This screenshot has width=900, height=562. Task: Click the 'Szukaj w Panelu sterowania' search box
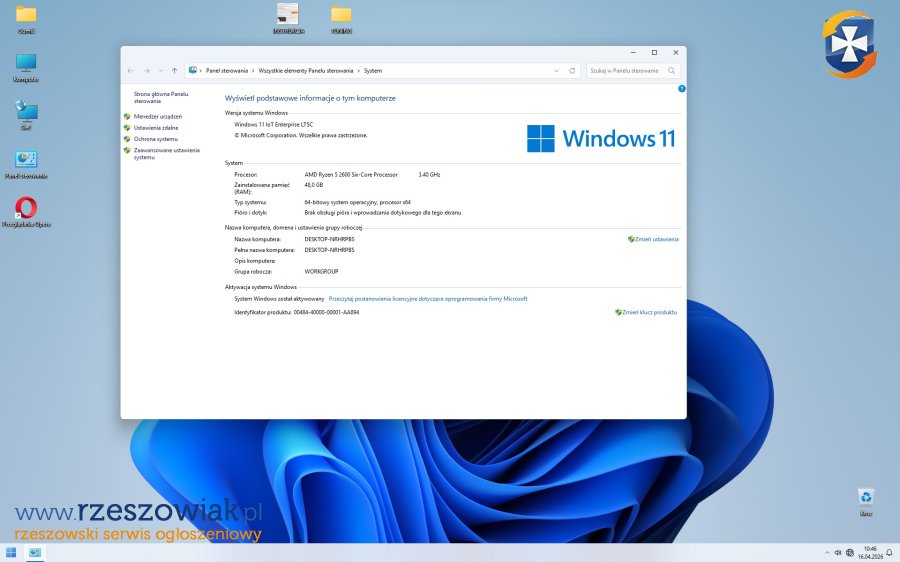pyautogui.click(x=626, y=71)
